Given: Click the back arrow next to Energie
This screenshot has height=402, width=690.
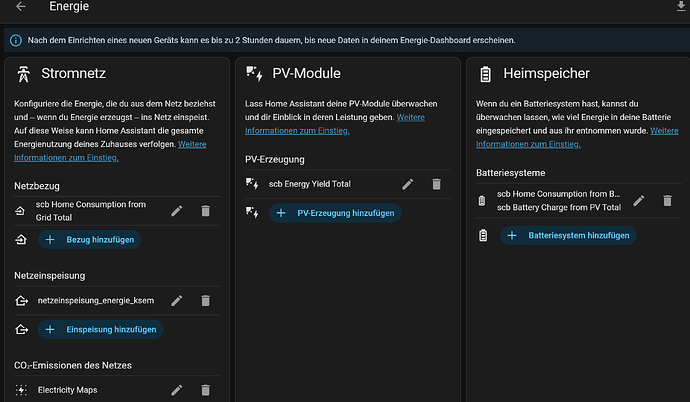Looking at the screenshot, I should 21,7.
